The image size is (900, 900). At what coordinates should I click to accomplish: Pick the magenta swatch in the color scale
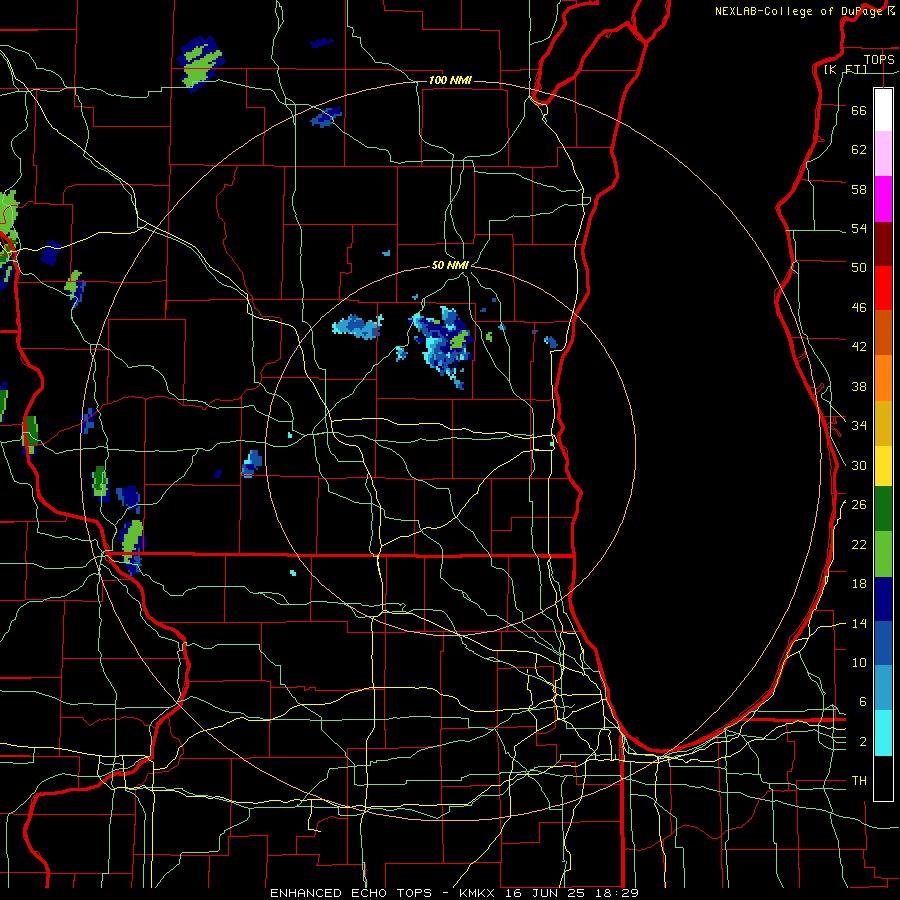(x=883, y=199)
